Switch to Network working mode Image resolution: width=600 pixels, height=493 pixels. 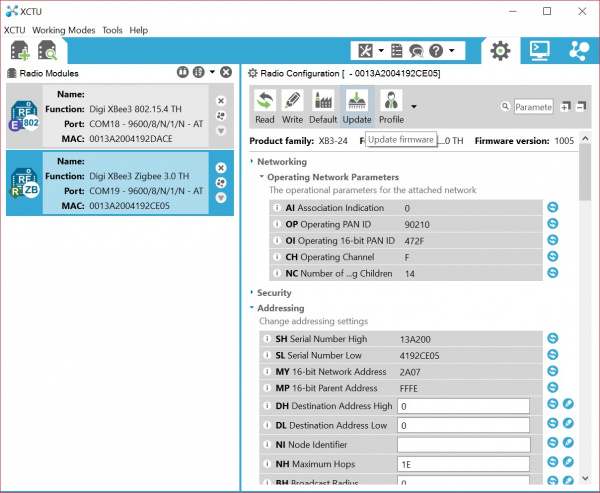coord(579,51)
